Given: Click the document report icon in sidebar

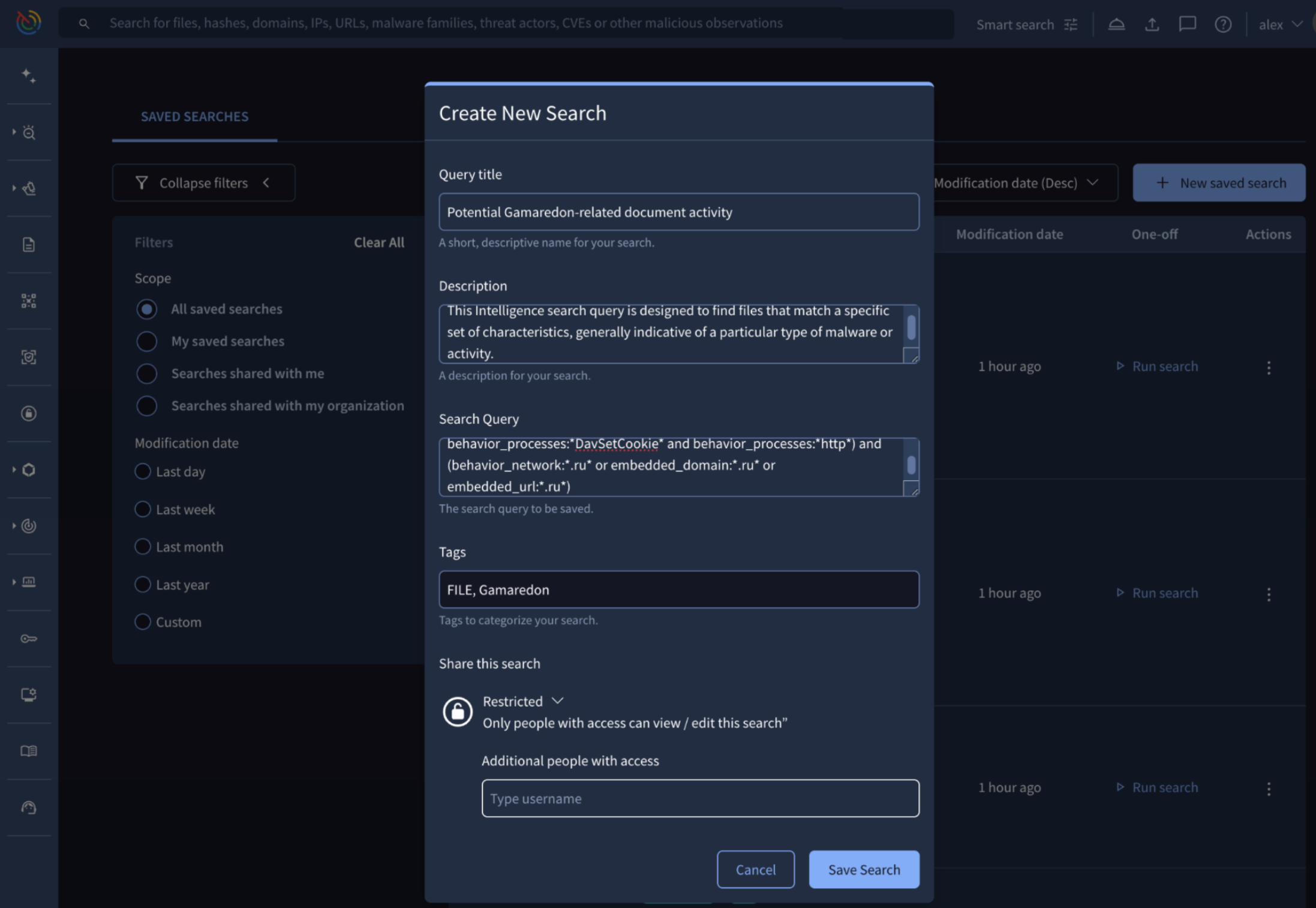Looking at the screenshot, I should pos(28,245).
